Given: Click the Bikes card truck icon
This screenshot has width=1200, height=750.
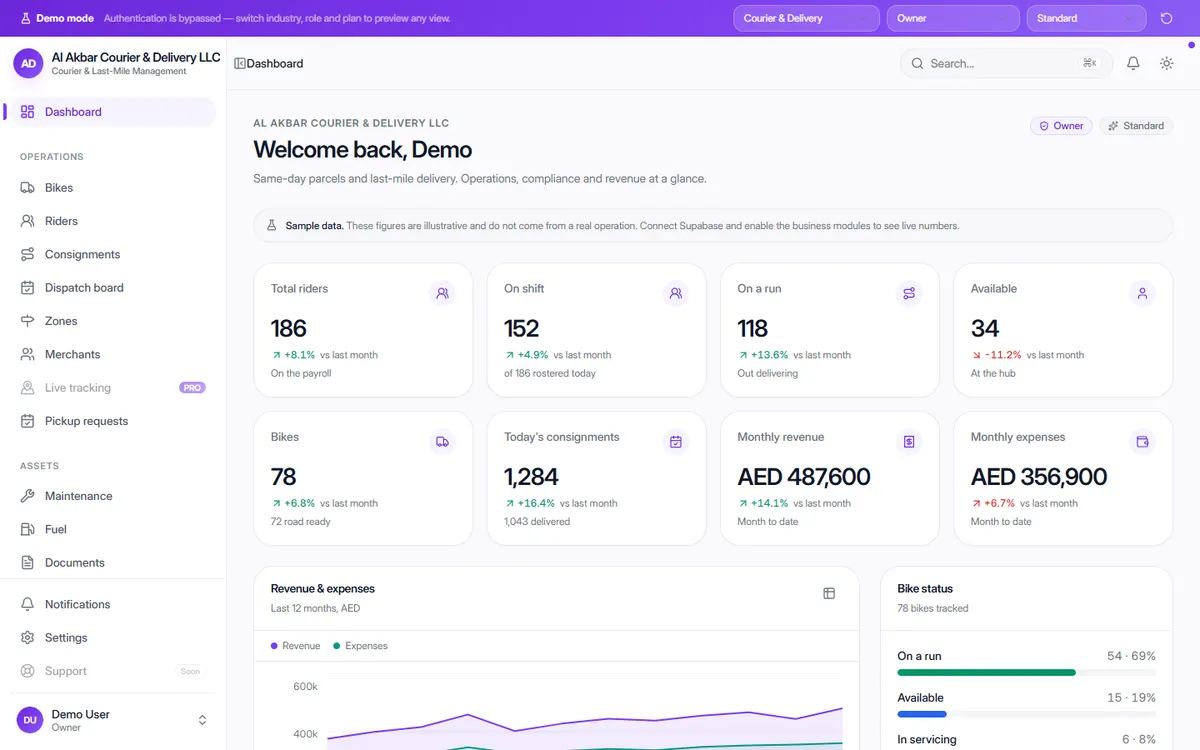Looking at the screenshot, I should 442,442.
